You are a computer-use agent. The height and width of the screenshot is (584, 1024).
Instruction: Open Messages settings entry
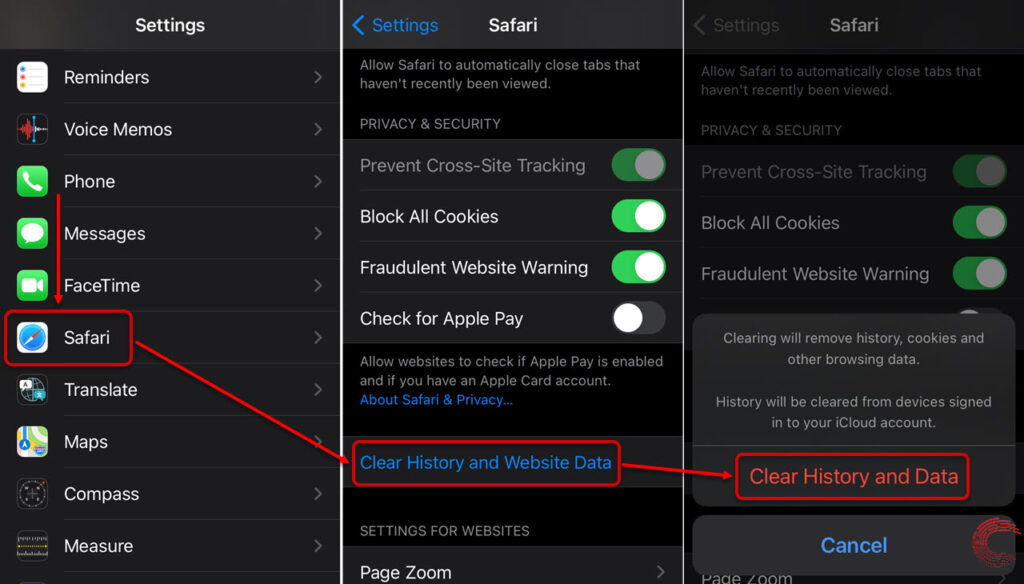point(170,233)
